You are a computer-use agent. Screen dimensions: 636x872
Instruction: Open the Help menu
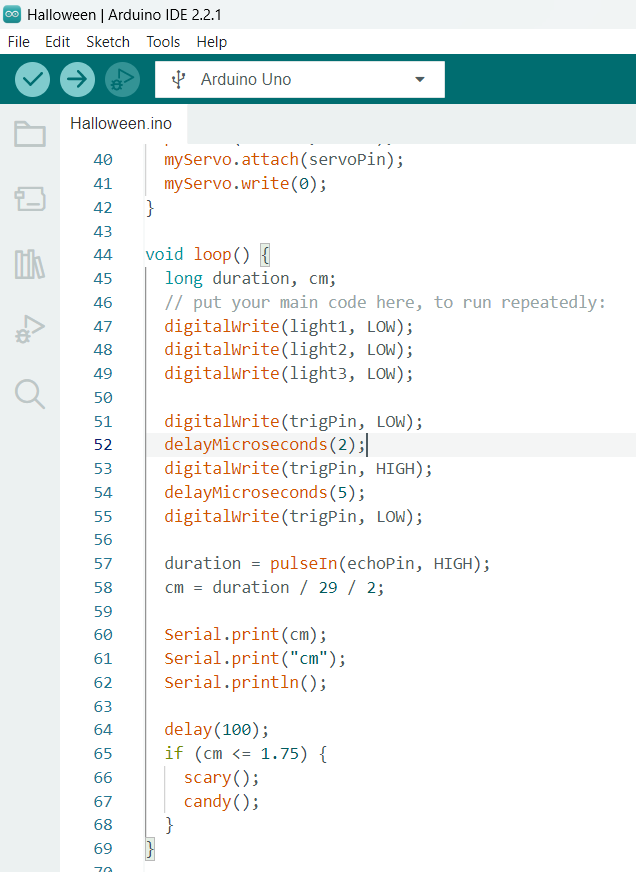[212, 42]
